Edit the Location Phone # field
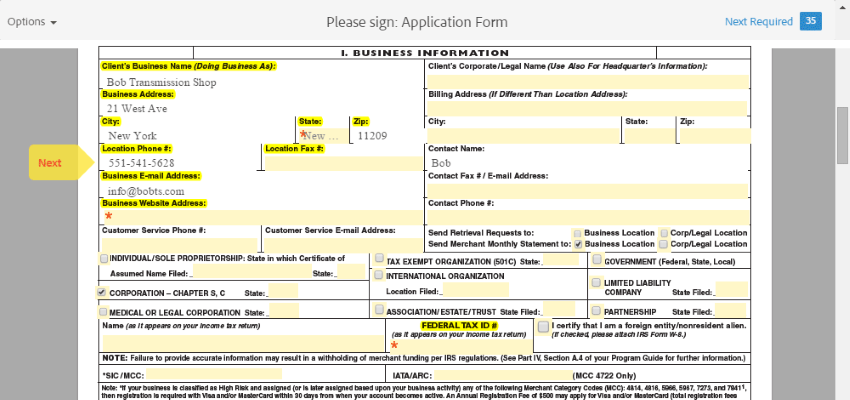850x400 pixels. 180,163
